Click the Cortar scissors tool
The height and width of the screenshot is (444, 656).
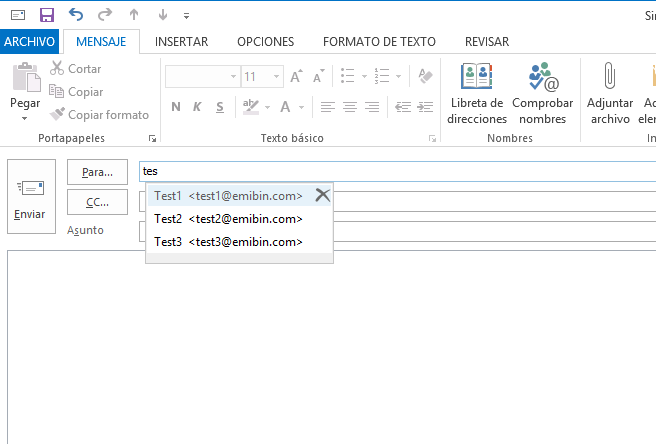76,69
